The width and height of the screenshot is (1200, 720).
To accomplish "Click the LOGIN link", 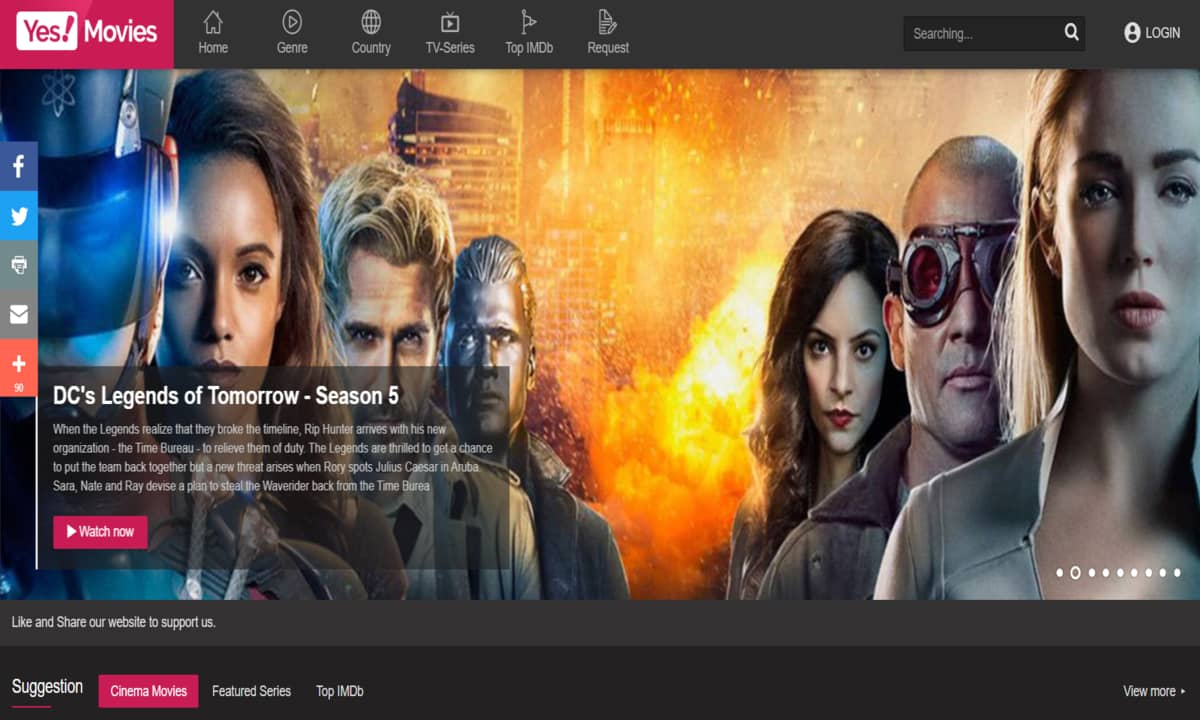I will 1152,33.
